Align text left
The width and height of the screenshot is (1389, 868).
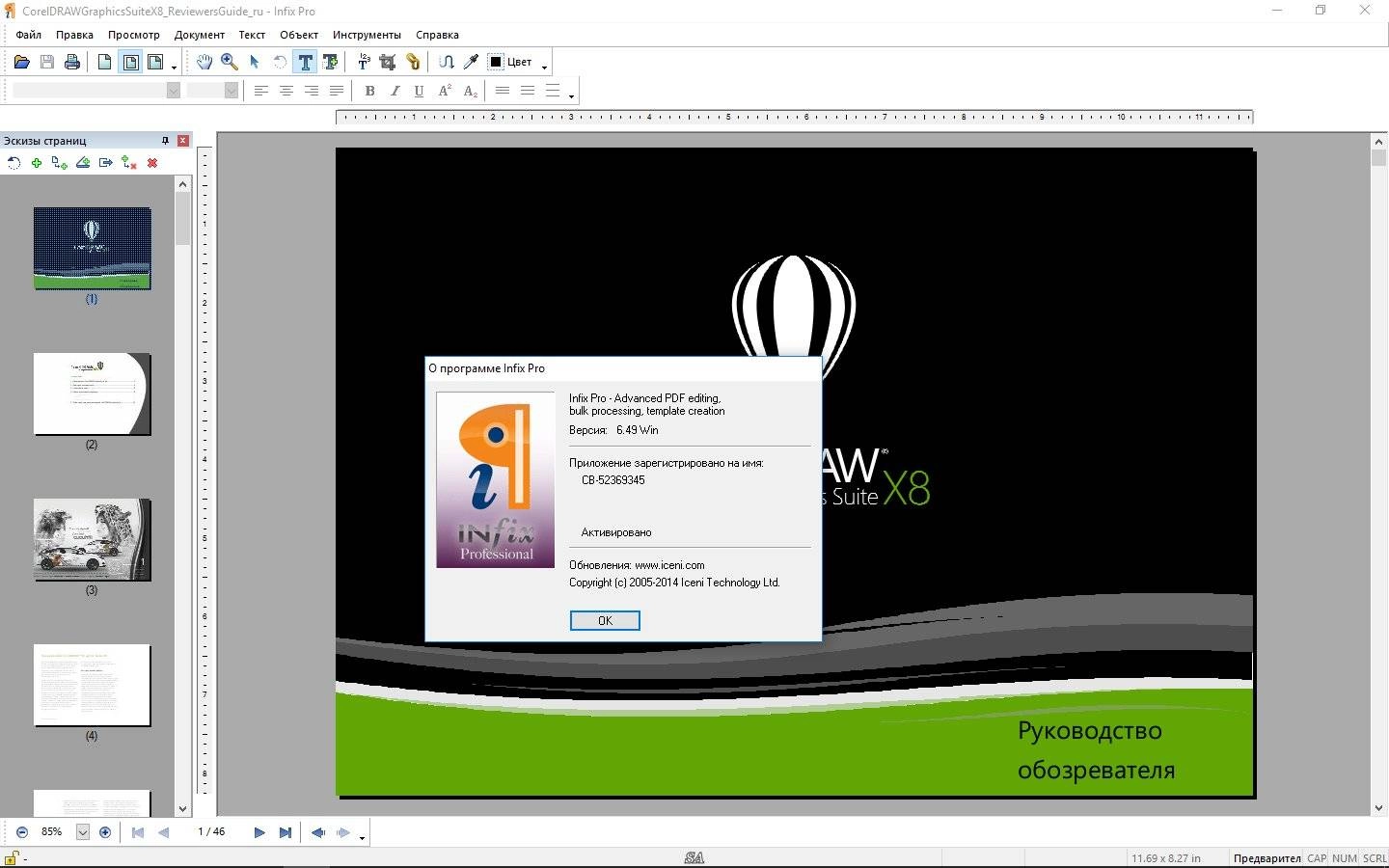coord(260,91)
